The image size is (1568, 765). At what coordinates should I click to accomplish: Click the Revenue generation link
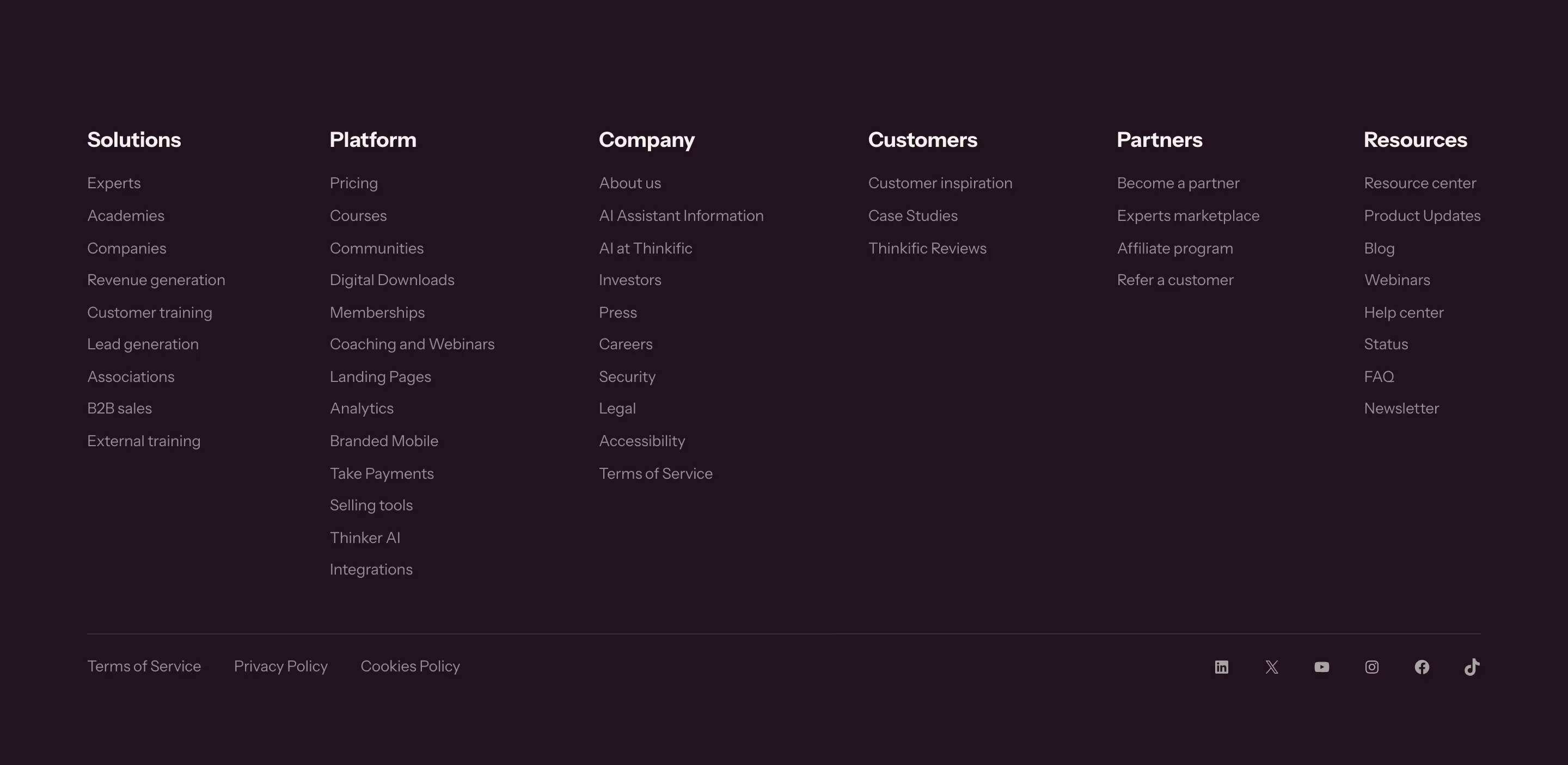click(156, 280)
